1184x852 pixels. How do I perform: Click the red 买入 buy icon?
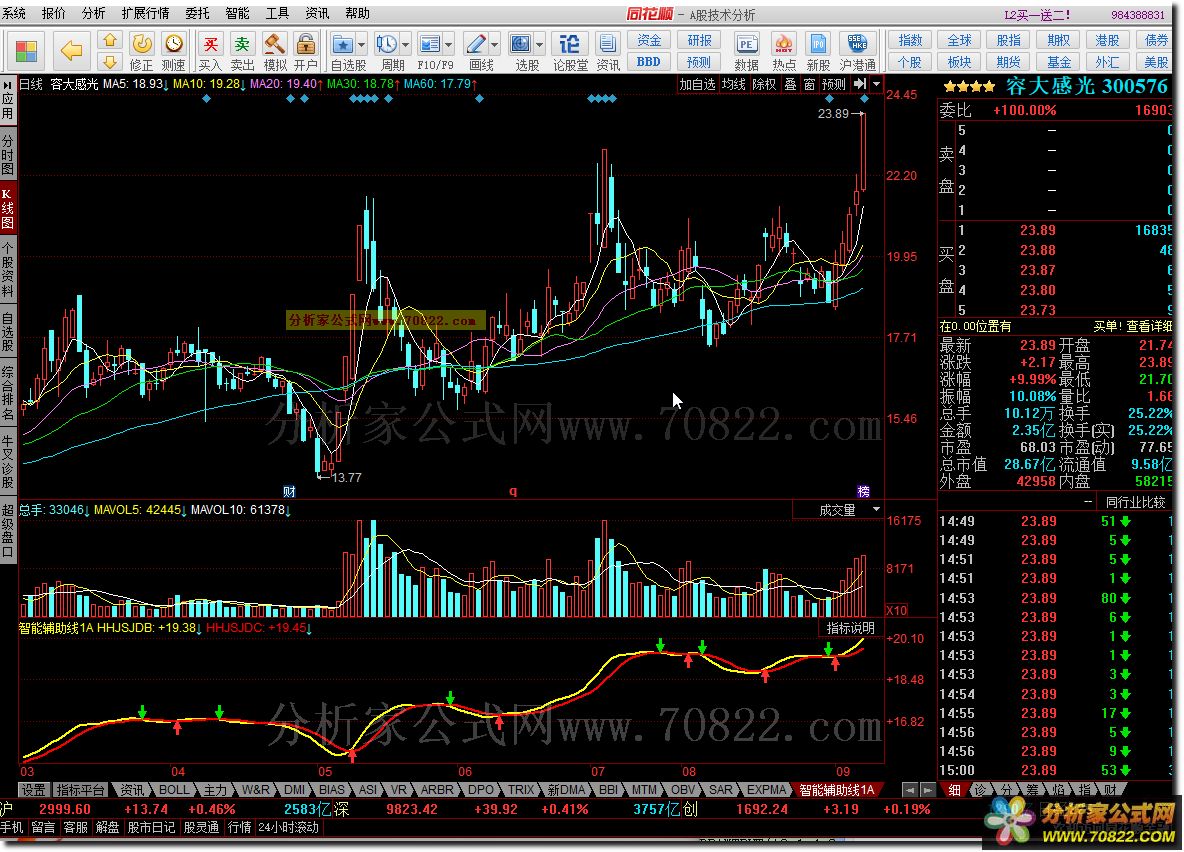[x=210, y=44]
